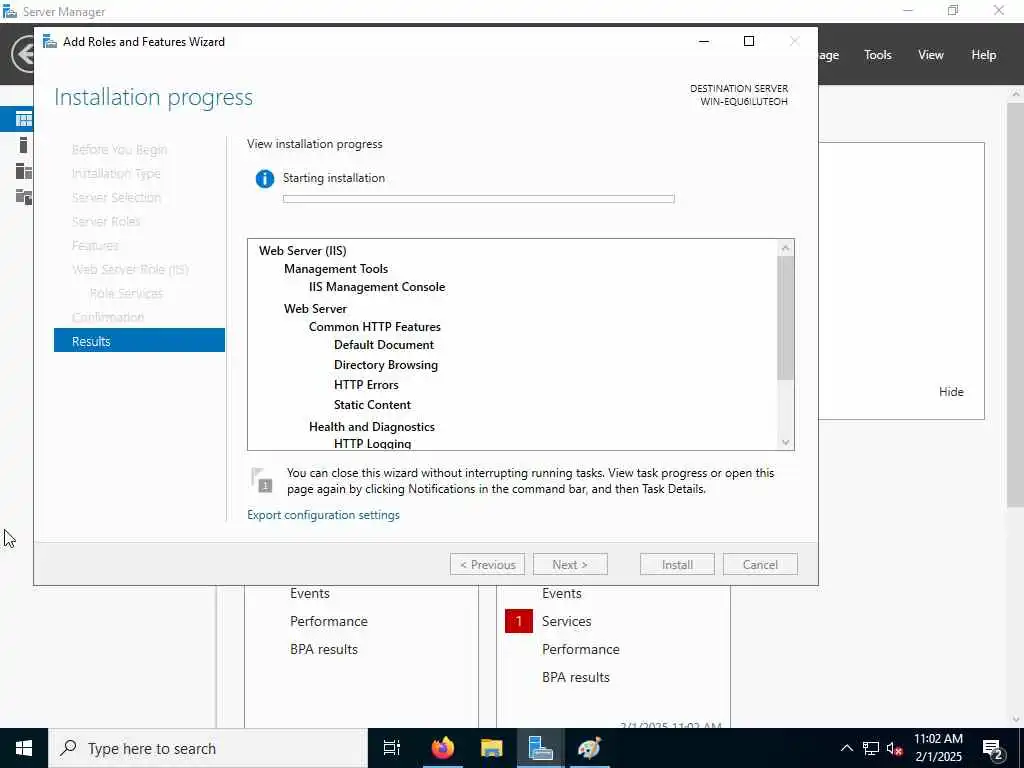Screen dimensions: 1024x768
Task: Click the Previous button
Action: (x=487, y=565)
